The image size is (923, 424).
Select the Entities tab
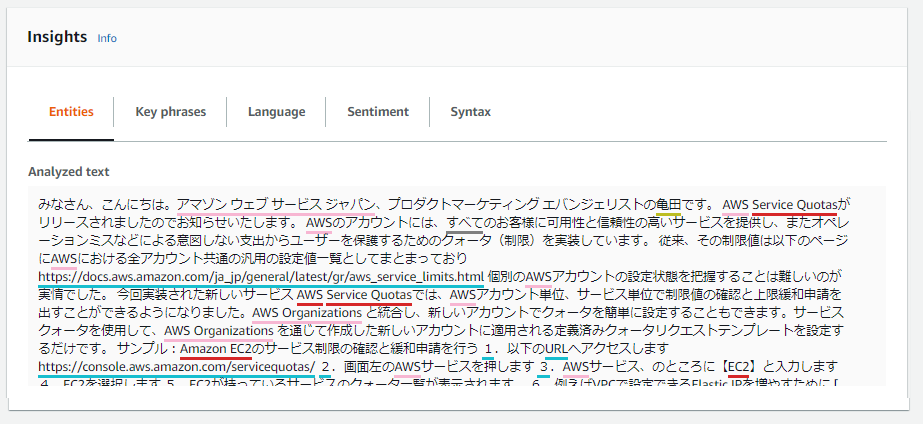click(71, 112)
